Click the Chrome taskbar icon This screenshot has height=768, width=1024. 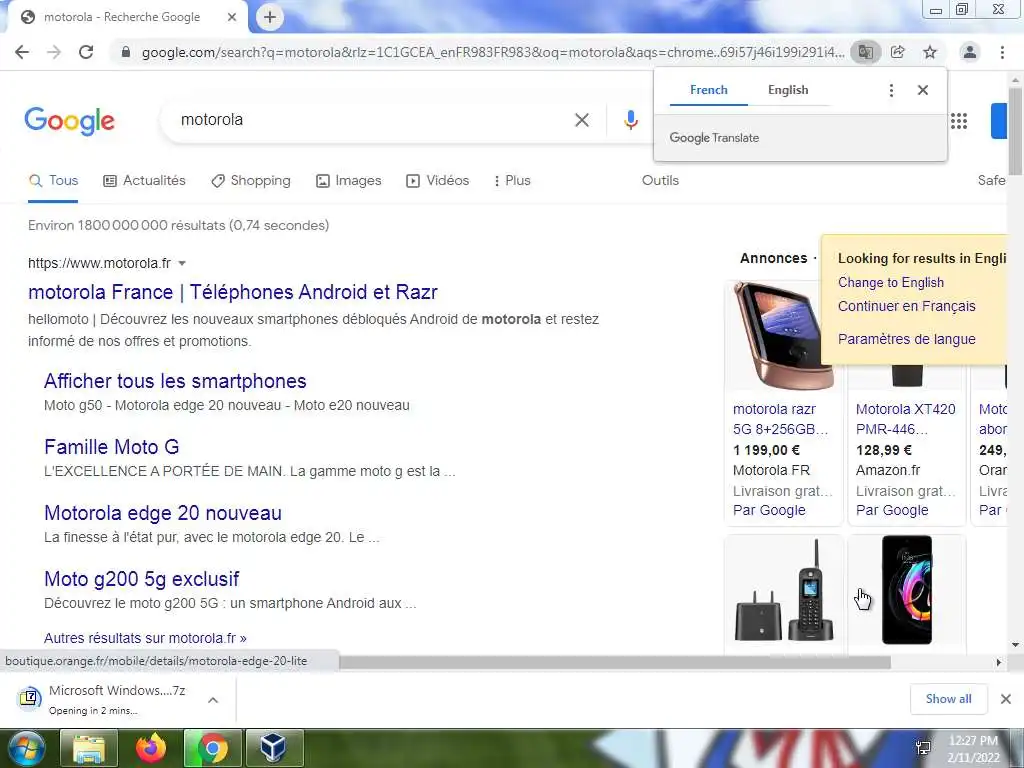[x=213, y=748]
